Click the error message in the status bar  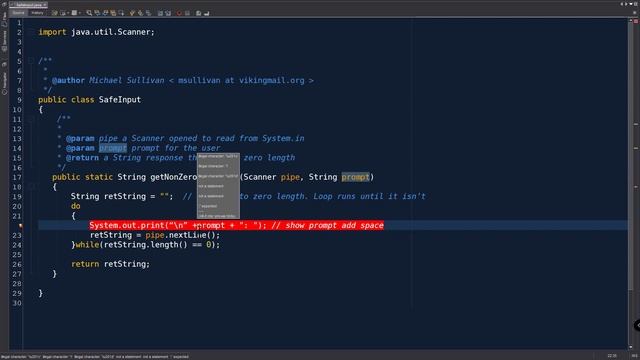point(95,357)
